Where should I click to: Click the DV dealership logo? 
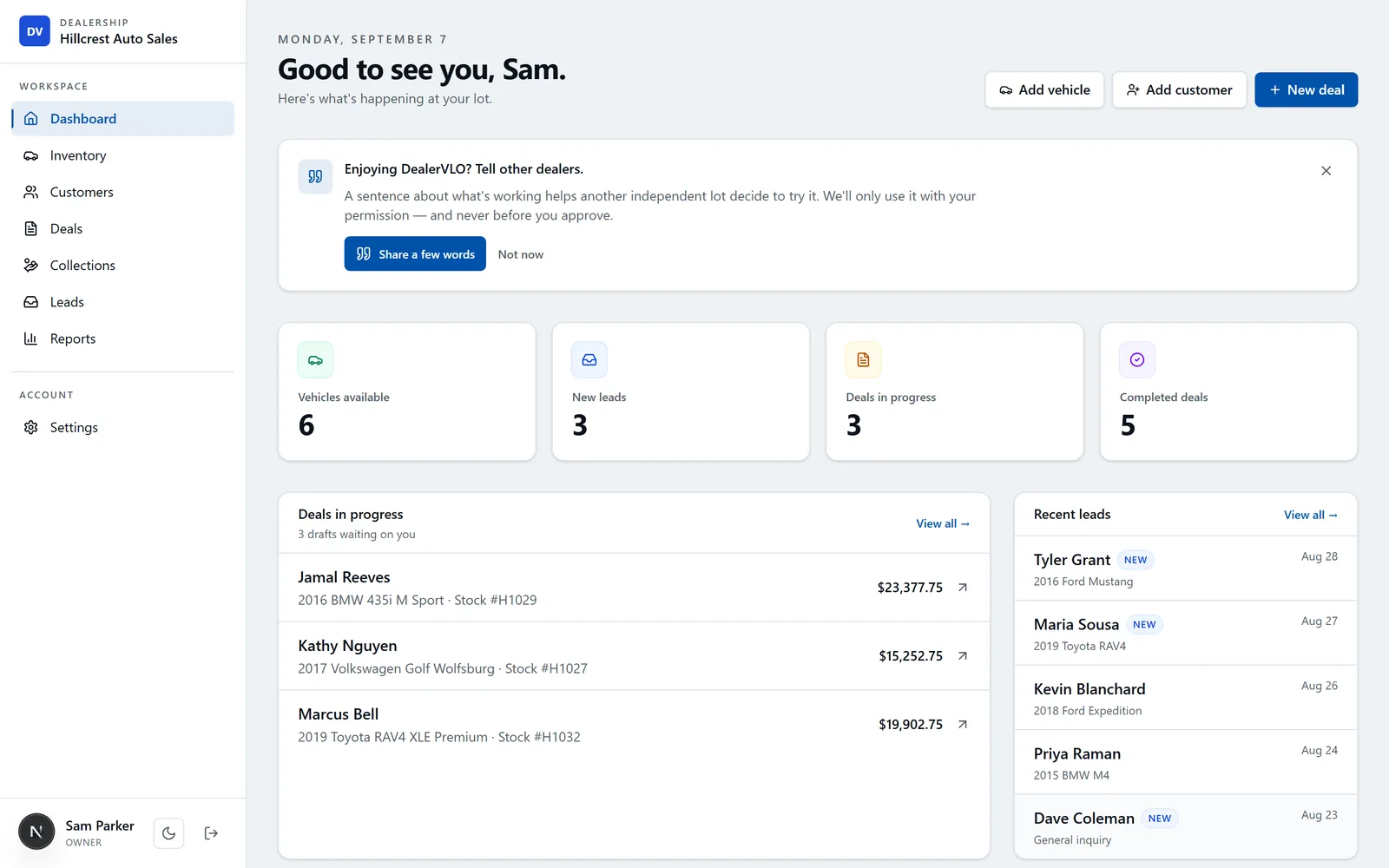click(35, 31)
